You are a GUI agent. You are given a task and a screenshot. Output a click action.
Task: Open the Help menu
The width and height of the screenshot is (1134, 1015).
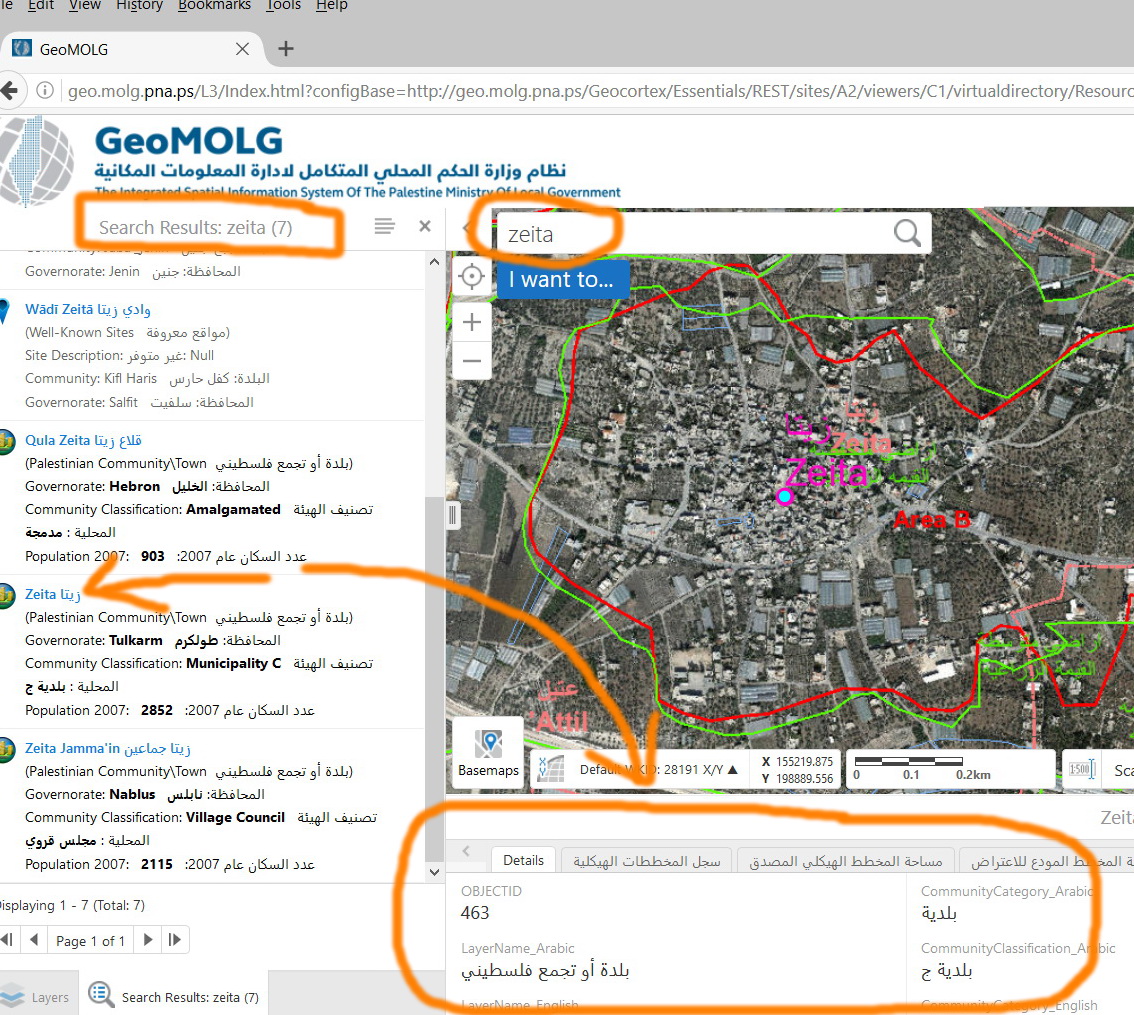[331, 5]
